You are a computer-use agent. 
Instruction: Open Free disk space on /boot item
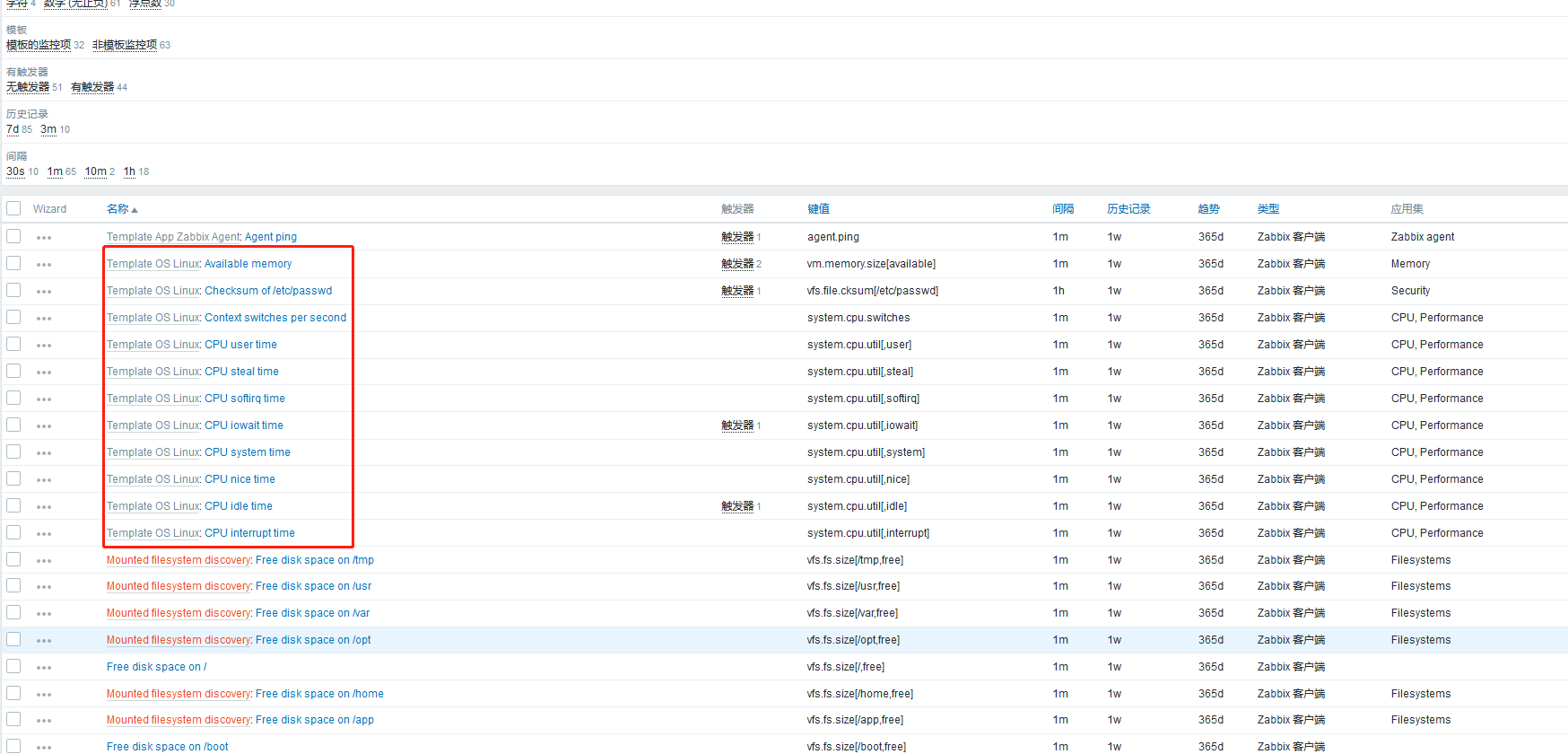click(x=168, y=747)
